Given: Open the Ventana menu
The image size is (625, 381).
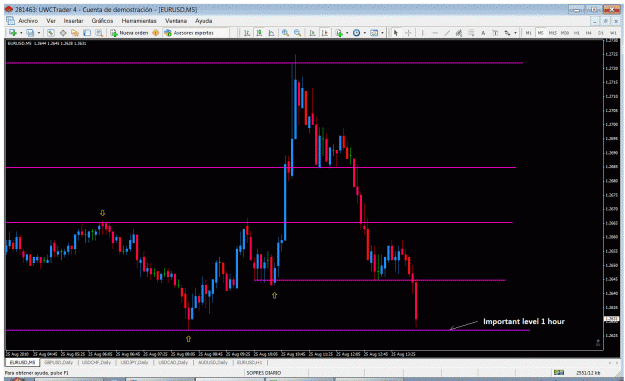Looking at the screenshot, I should pyautogui.click(x=176, y=21).
